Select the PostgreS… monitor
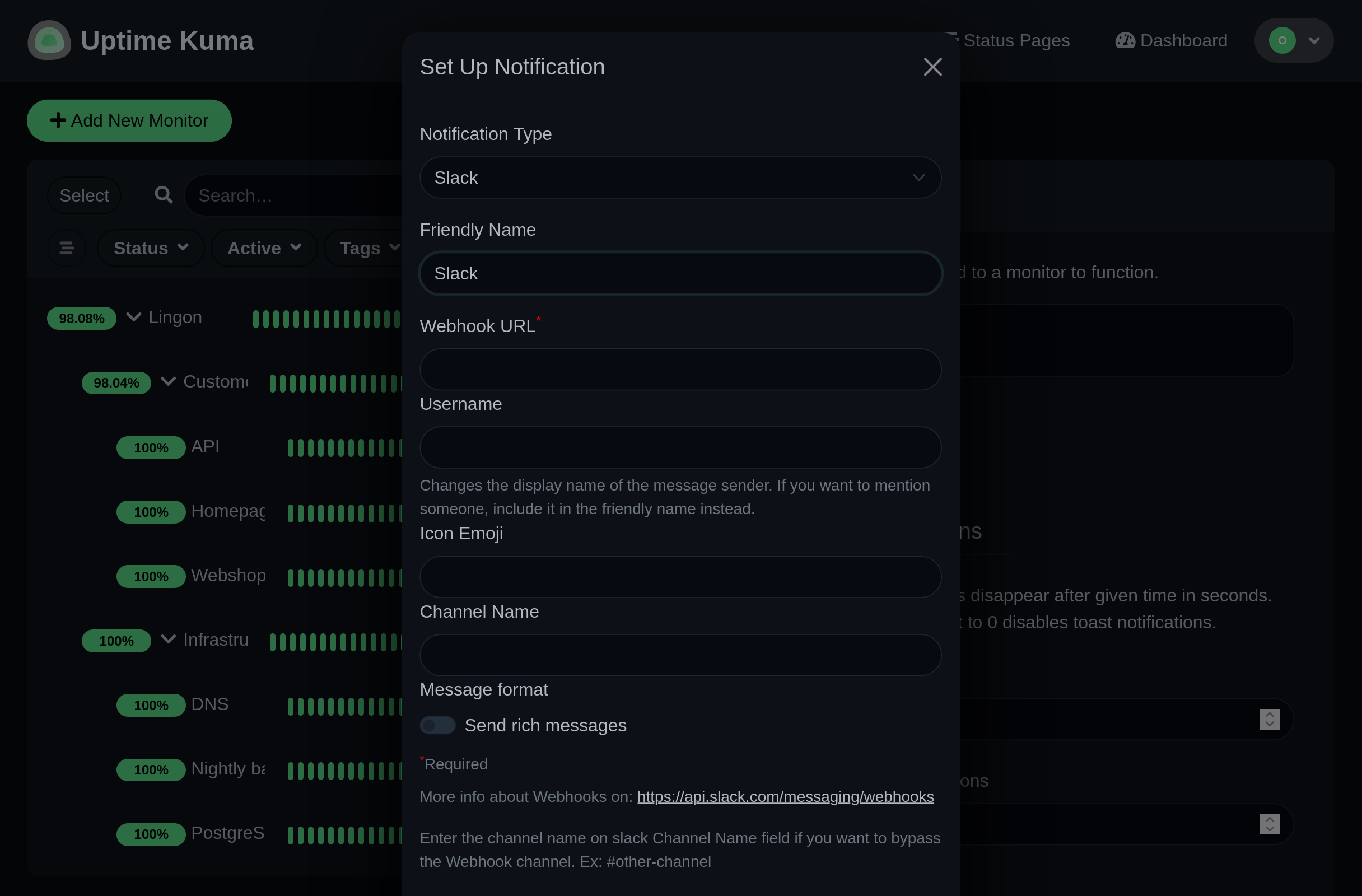The width and height of the screenshot is (1362, 896). click(228, 833)
